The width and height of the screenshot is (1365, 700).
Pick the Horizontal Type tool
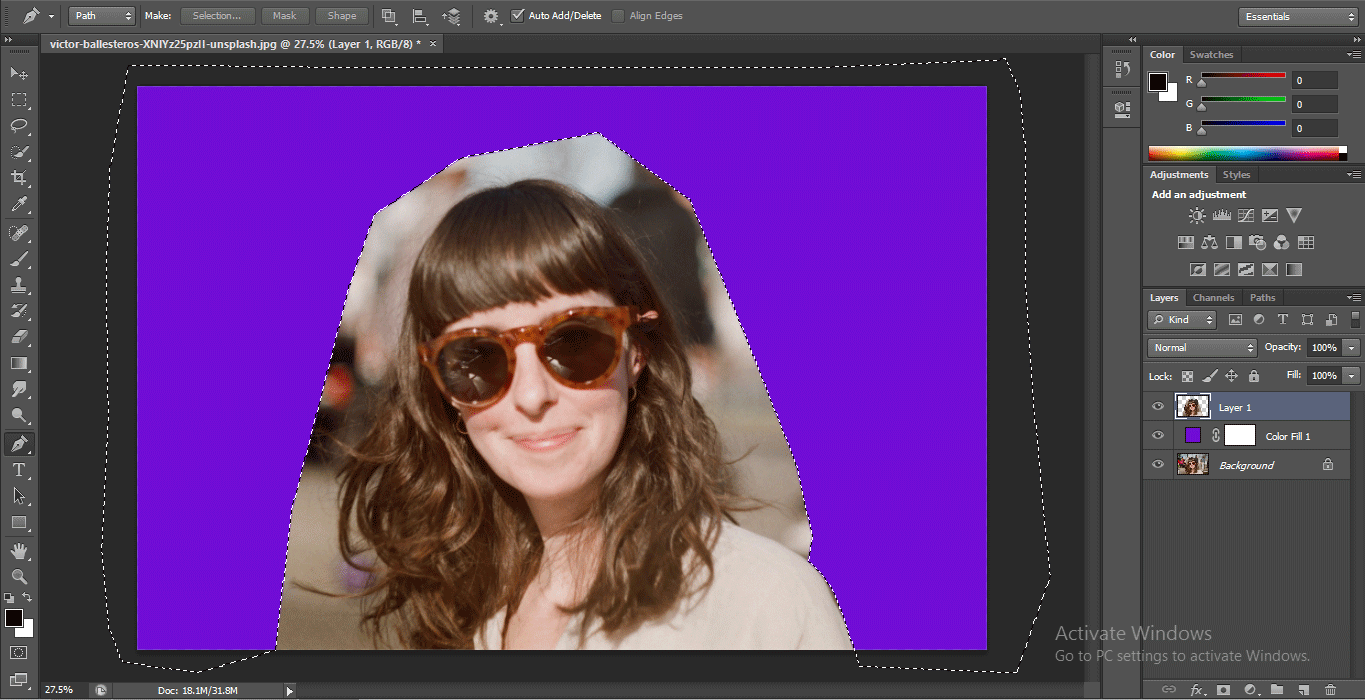(x=19, y=470)
